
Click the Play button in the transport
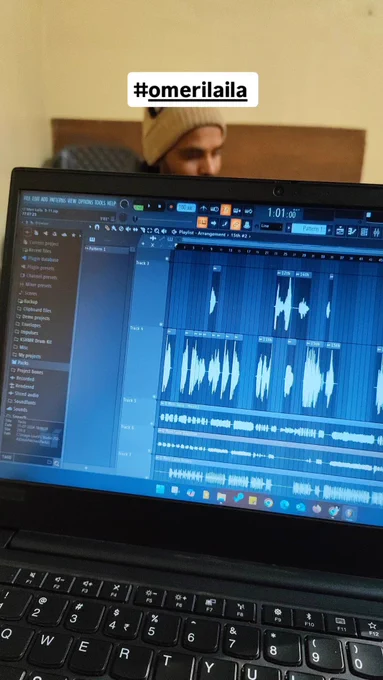click(x=150, y=206)
